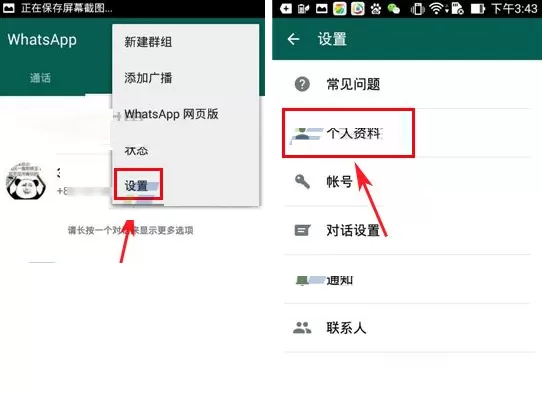This screenshot has height=395, width=542.
Task: Open 对话设置 chat settings
Action: 407,231
